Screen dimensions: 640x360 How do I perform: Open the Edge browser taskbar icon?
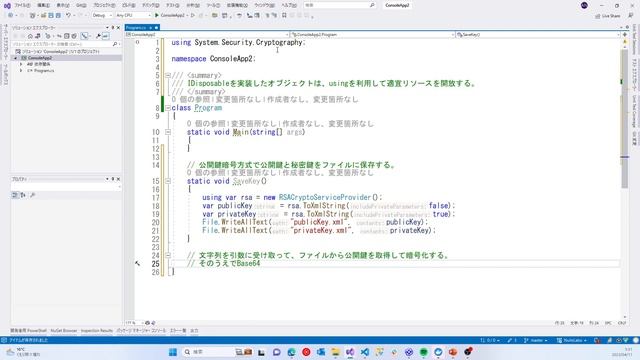pyautogui.click(x=291, y=352)
